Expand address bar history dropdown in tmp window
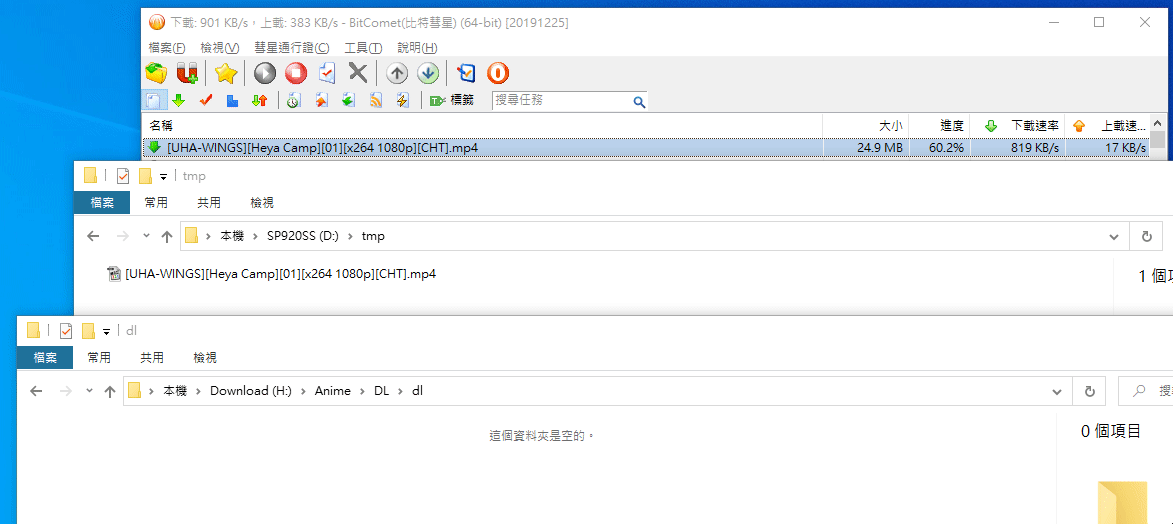 click(x=1114, y=237)
